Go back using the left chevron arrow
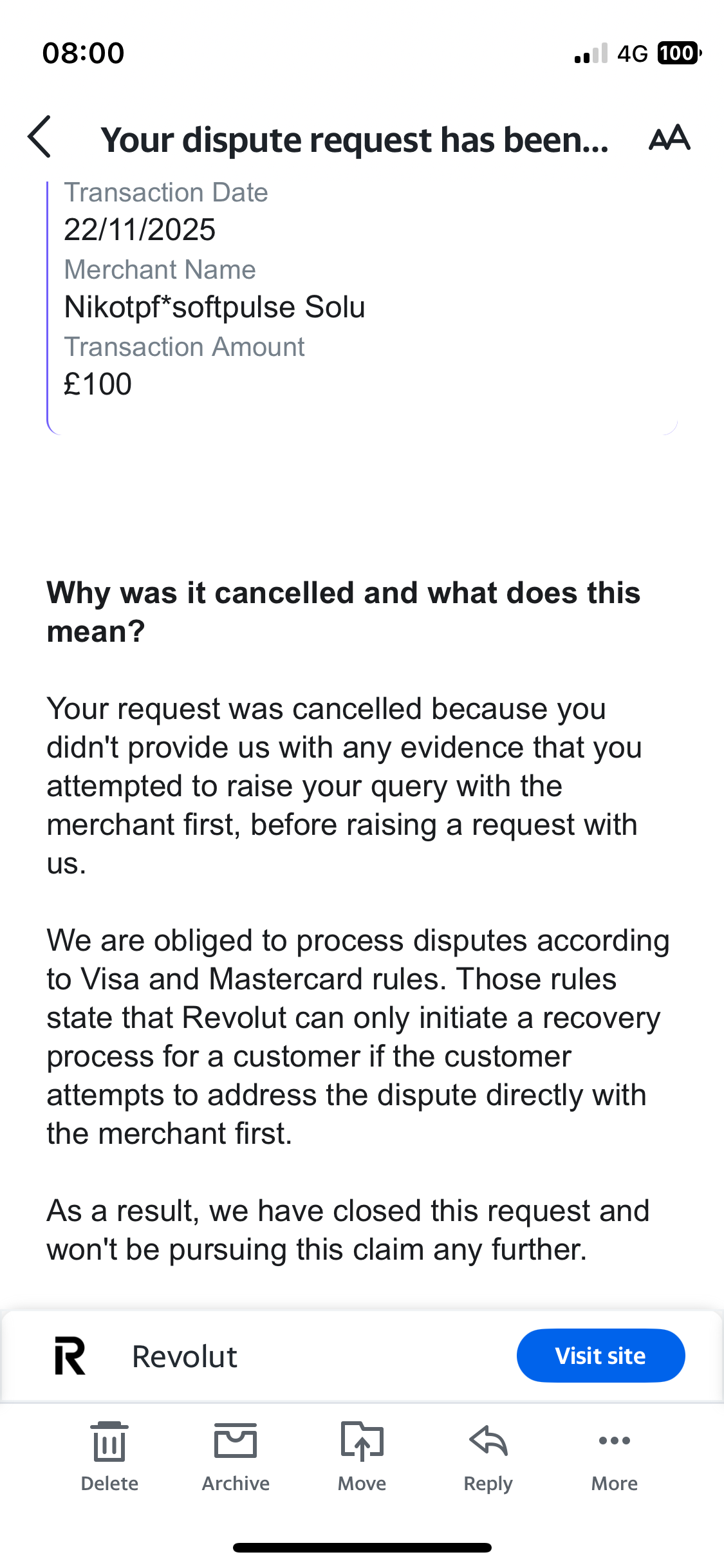Image resolution: width=724 pixels, height=1568 pixels. [x=40, y=137]
